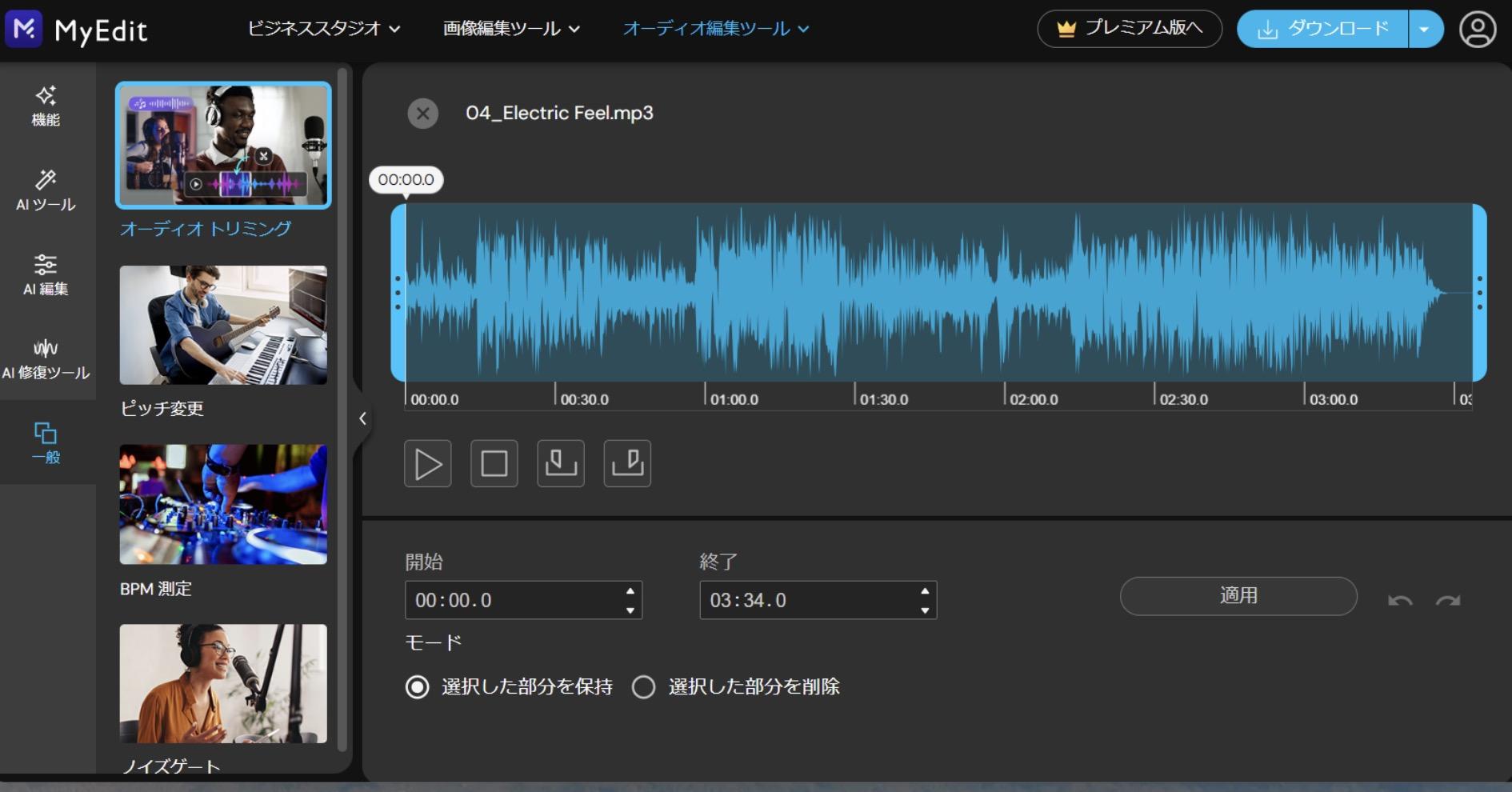Increase the 開始 time value
Screen dimensions: 1512x792
(x=630, y=591)
